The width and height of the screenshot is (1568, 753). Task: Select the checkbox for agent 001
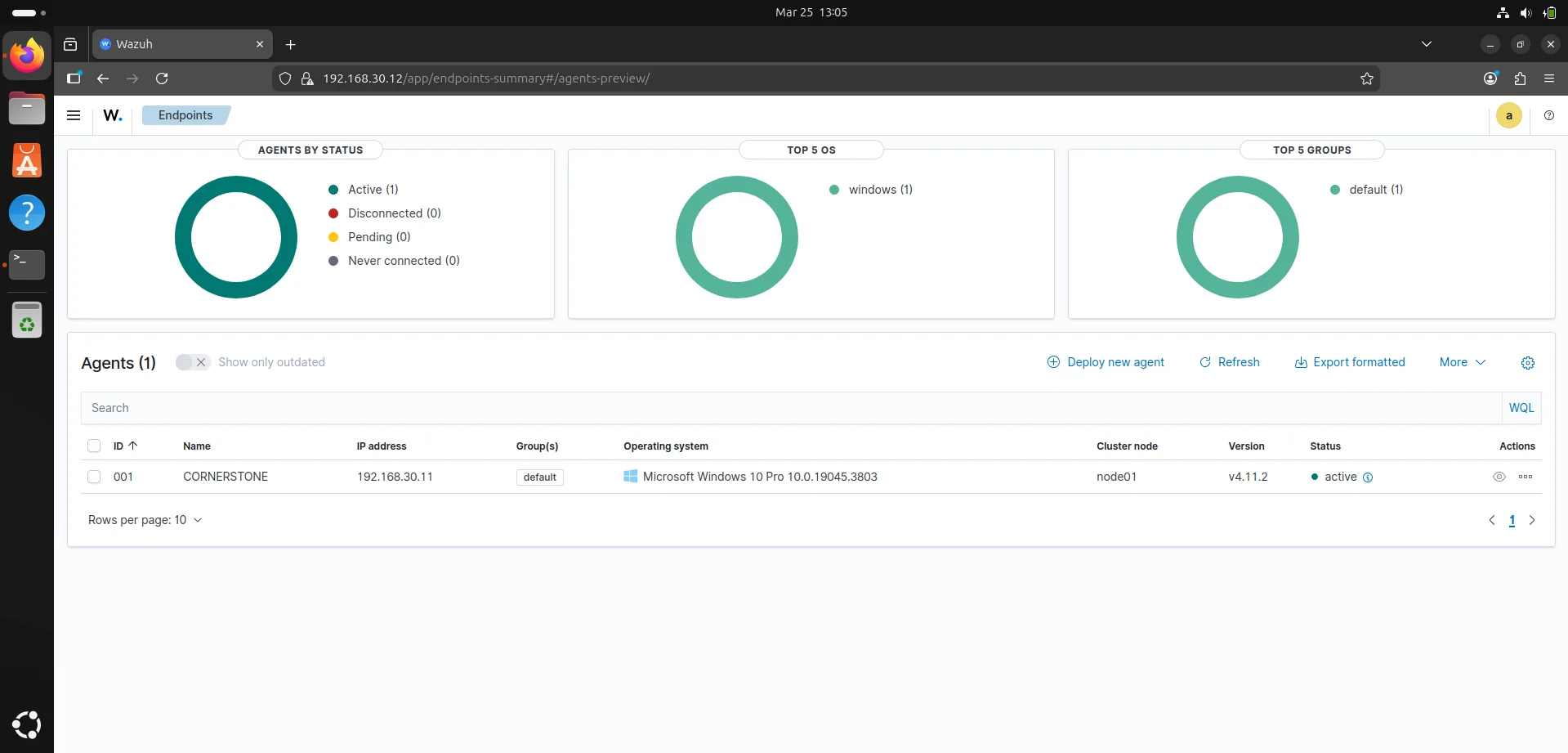(94, 477)
